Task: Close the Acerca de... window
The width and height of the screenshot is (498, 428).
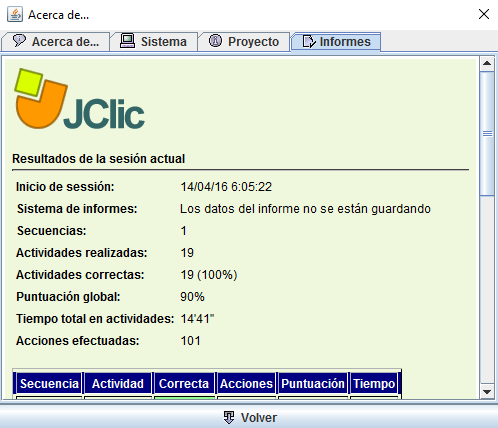Action: 484,14
